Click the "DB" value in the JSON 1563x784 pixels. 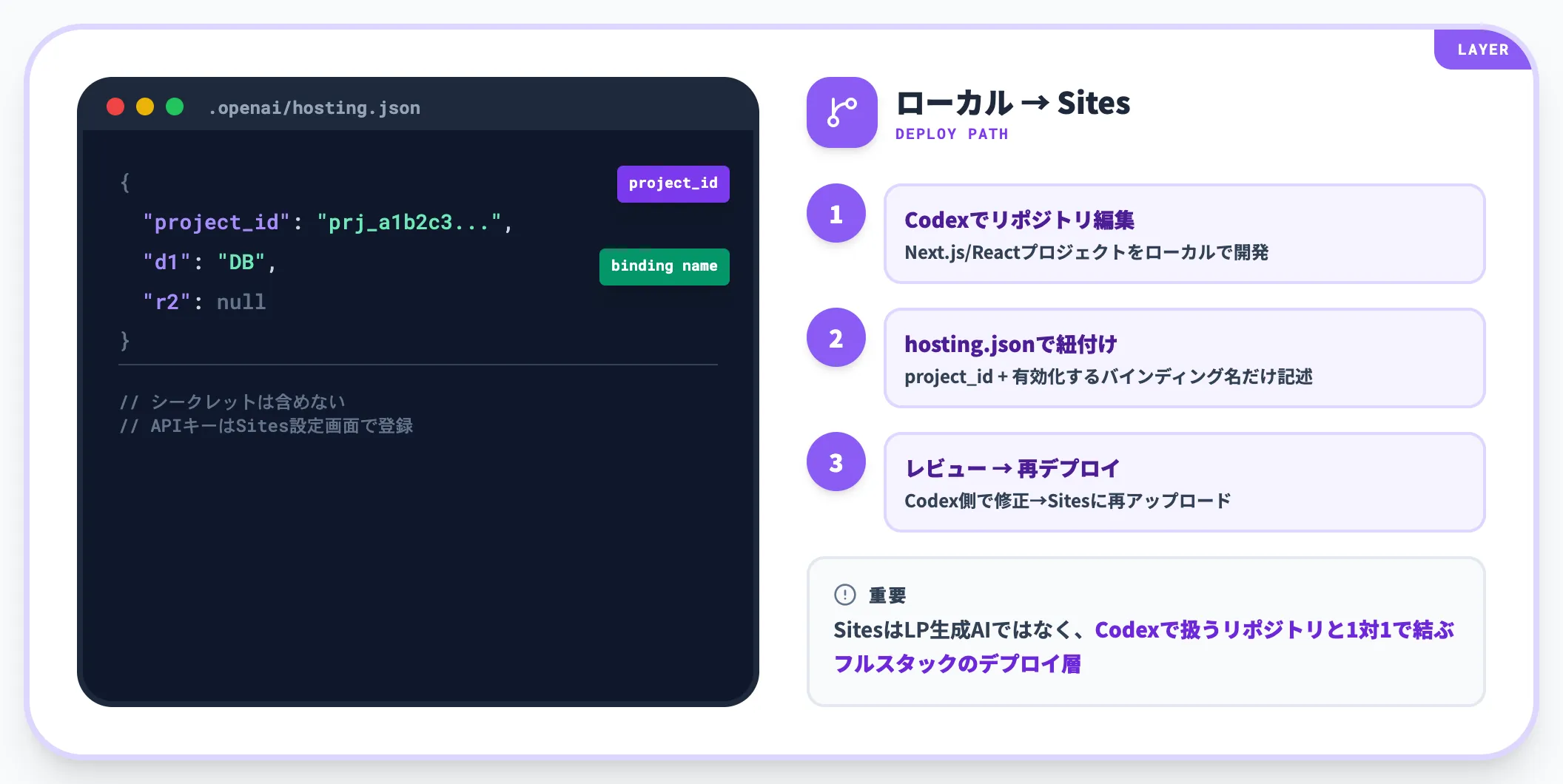pos(241,262)
